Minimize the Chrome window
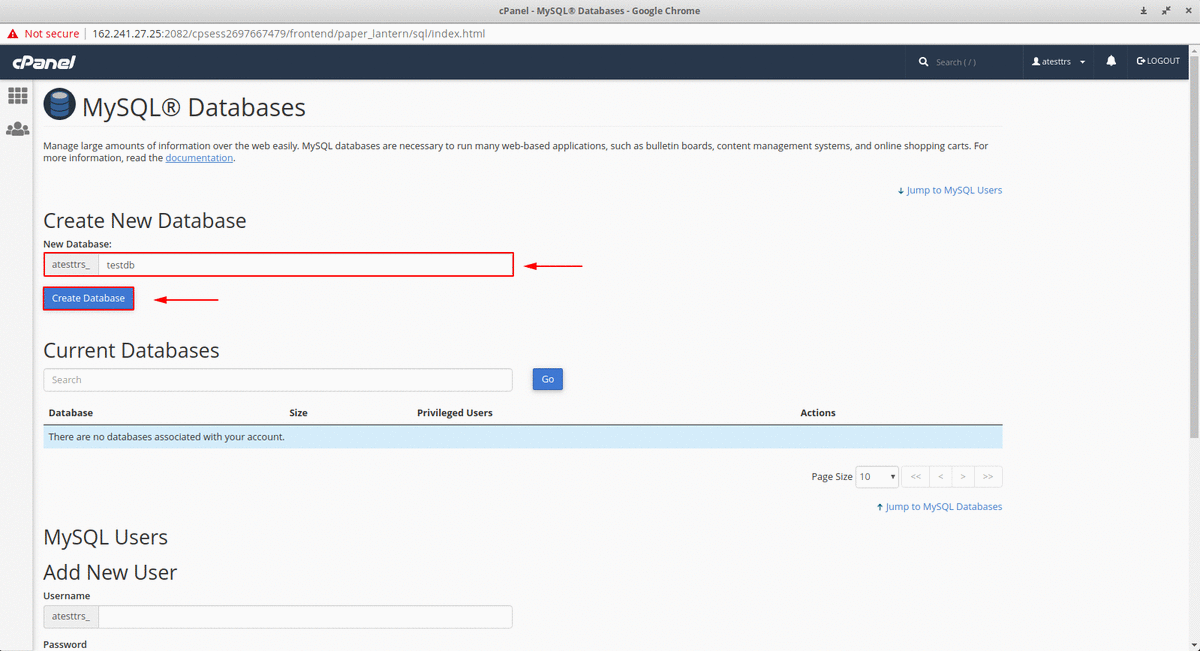Image resolution: width=1200 pixels, height=651 pixels. [x=1144, y=10]
